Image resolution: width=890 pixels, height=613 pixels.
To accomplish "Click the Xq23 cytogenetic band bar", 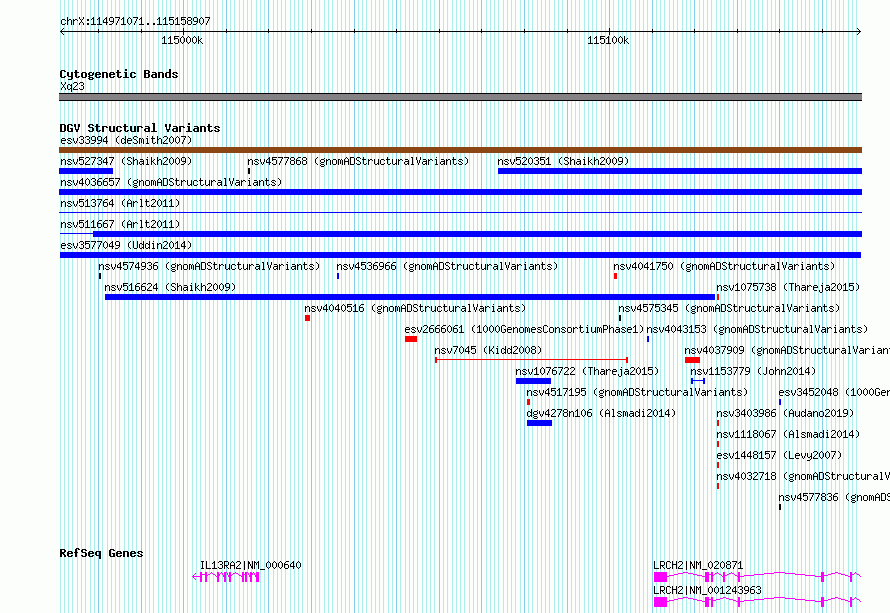I will point(460,97).
